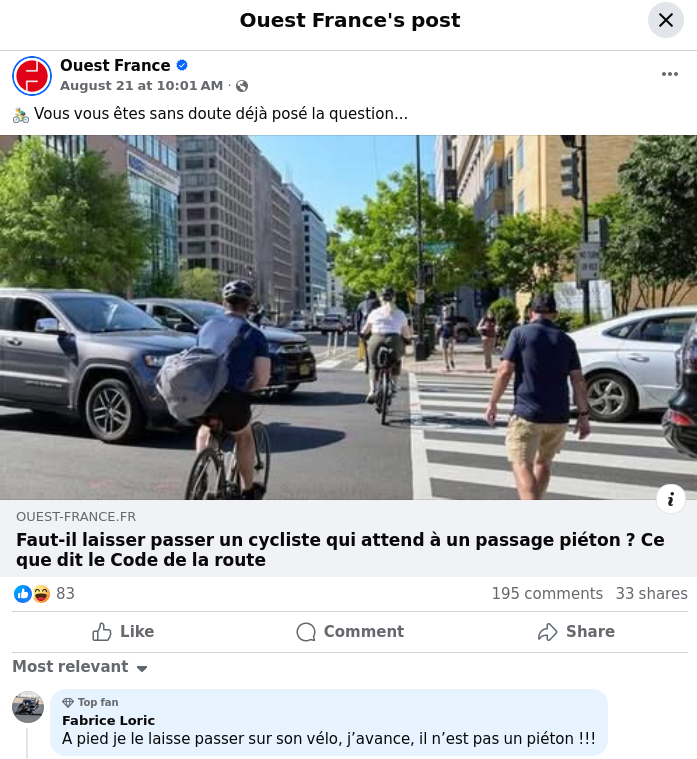Screen dimensions: 697x759
Task: View the 195 comments
Action: tap(547, 593)
